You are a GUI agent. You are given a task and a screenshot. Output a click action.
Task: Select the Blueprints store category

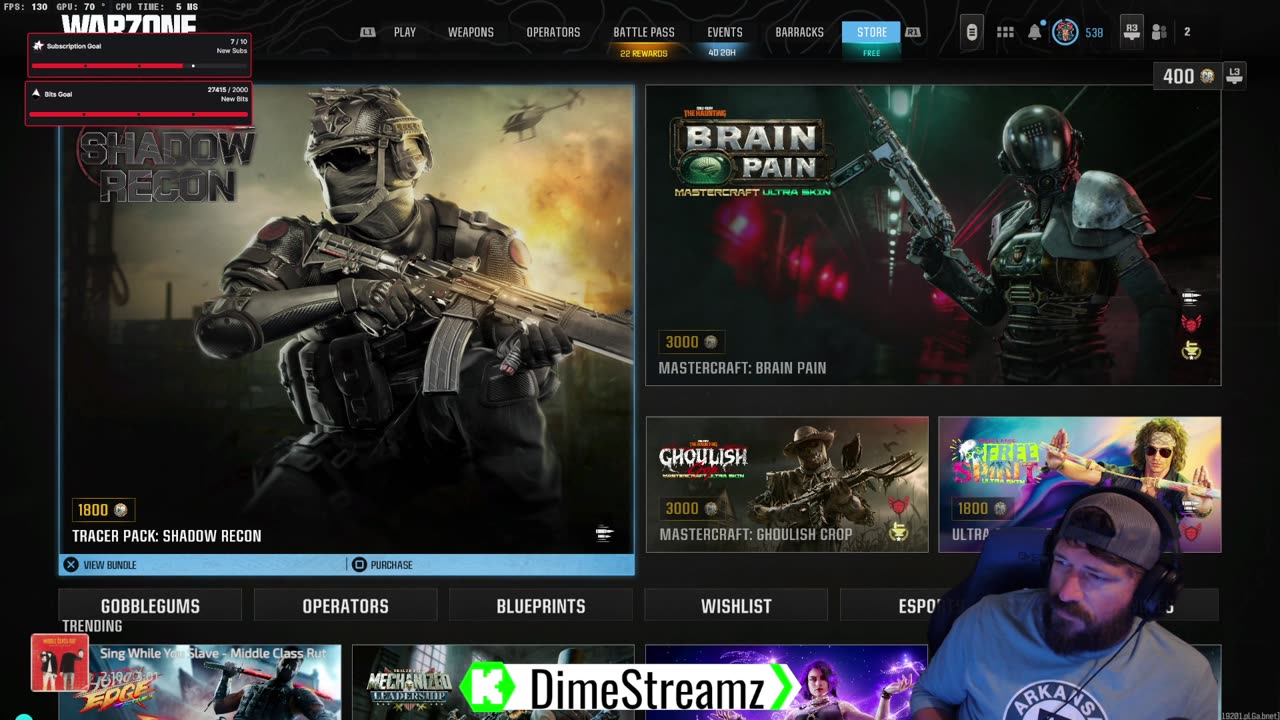point(541,606)
